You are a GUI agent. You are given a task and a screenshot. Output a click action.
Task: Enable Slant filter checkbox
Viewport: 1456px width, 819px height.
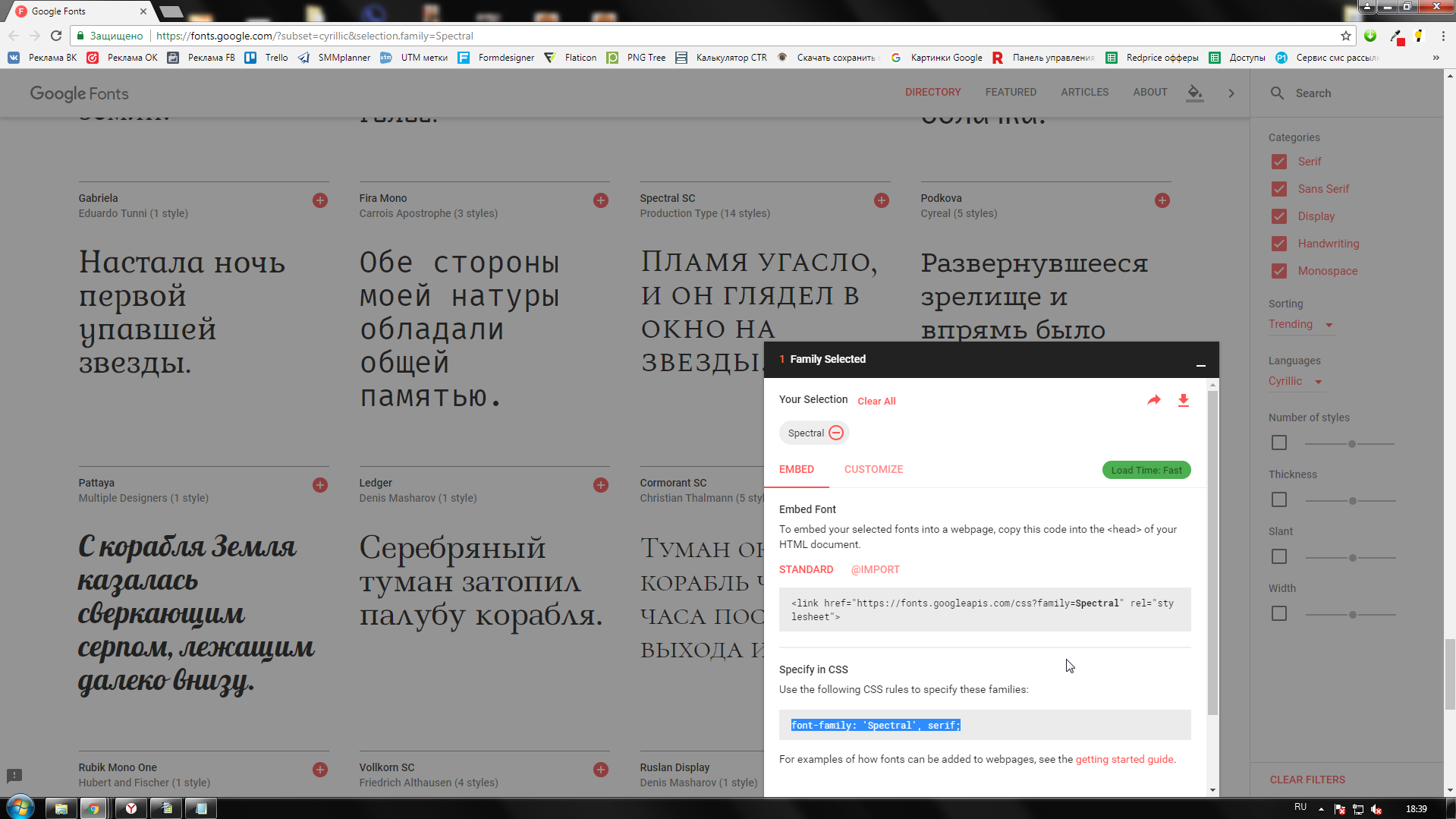(1279, 556)
